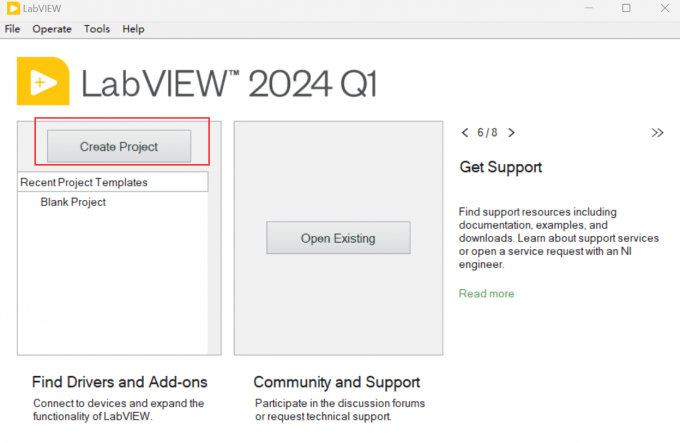The height and width of the screenshot is (443, 680).
Task: Select Blank Project from recent templates
Action: click(73, 202)
